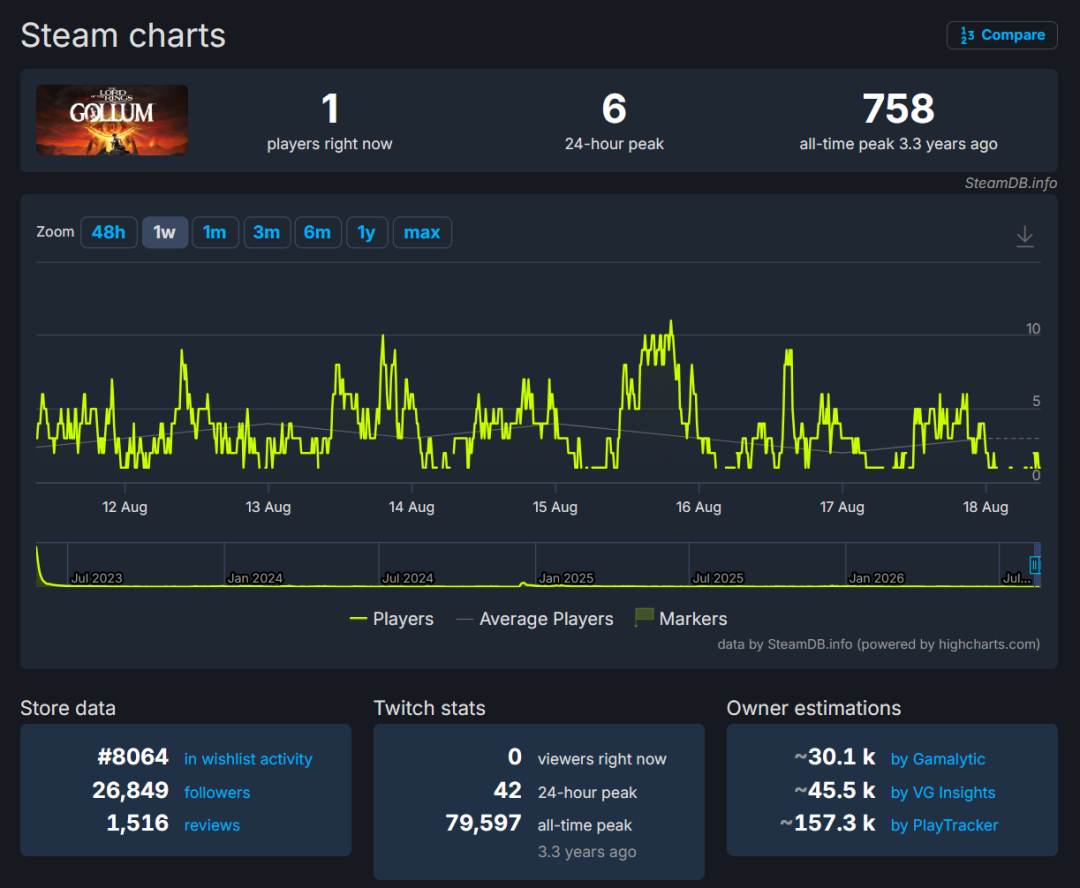This screenshot has height=888, width=1080.
Task: Open the followers link
Action: click(x=217, y=792)
